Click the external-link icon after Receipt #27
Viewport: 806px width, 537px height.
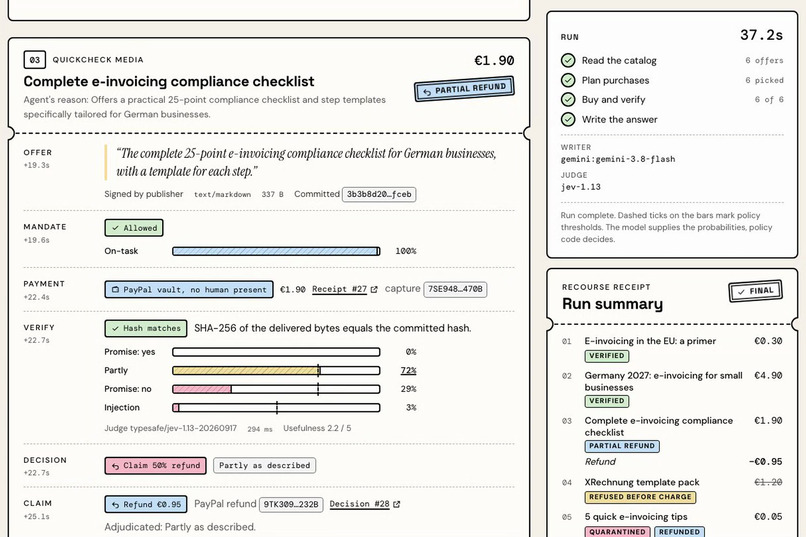(374, 290)
